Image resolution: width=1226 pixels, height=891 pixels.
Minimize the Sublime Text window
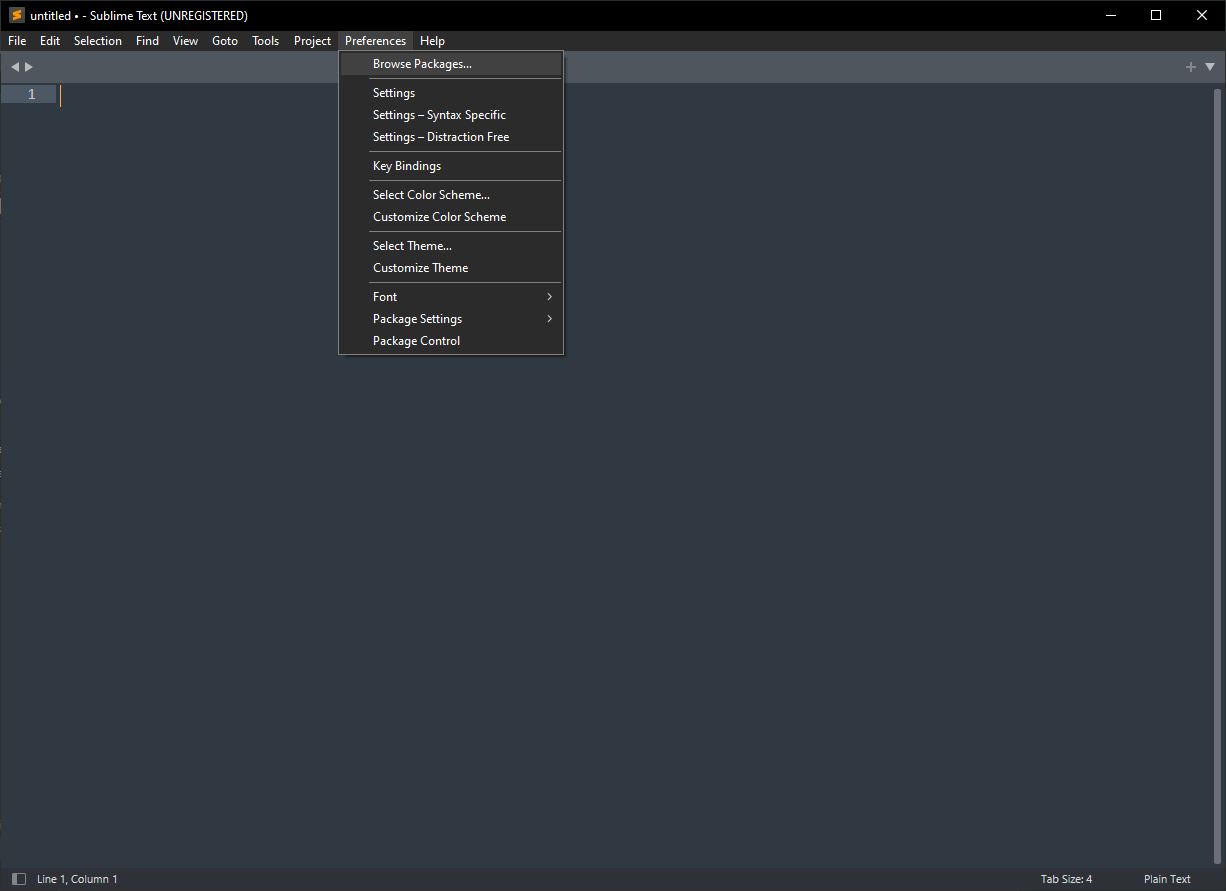(x=1110, y=15)
